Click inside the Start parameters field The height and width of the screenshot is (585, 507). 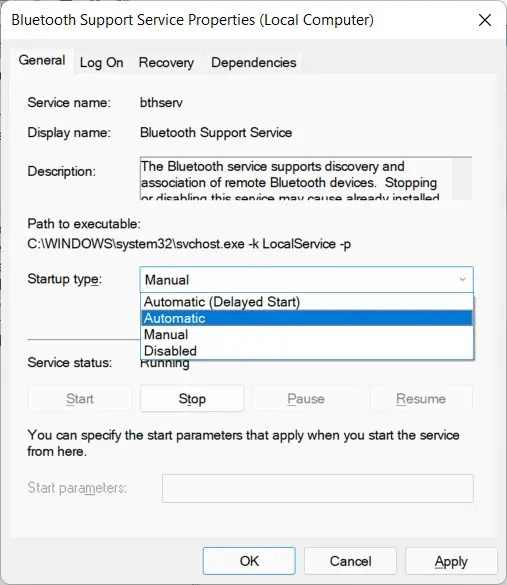pos(318,488)
